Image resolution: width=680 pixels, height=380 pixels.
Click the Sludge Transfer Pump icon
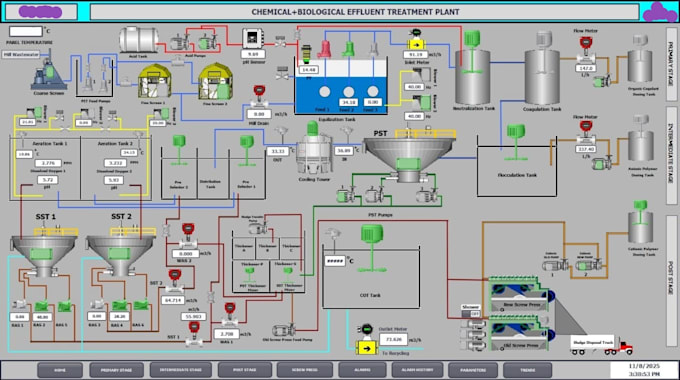(x=258, y=227)
